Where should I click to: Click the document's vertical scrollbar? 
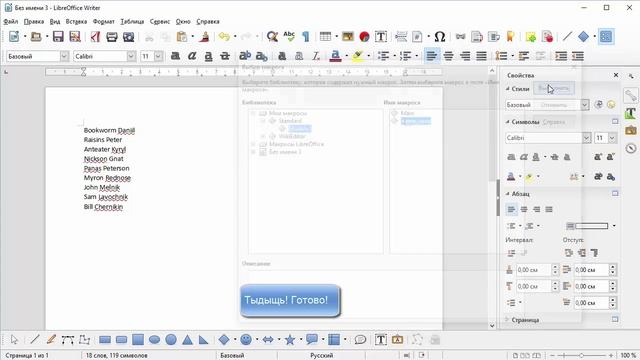point(492,198)
